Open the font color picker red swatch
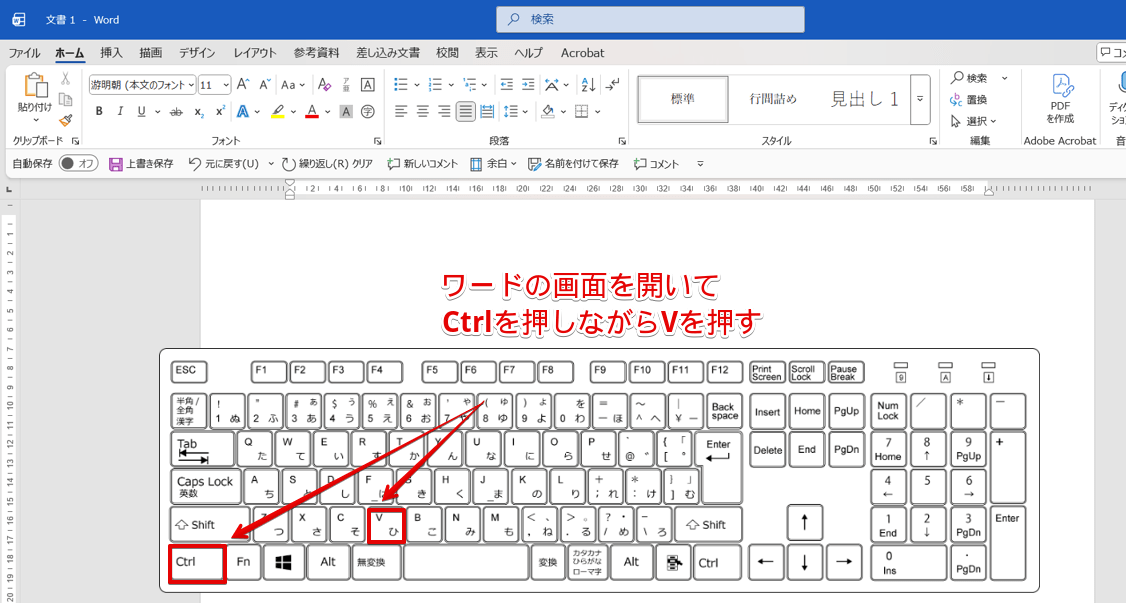The image size is (1126, 603). point(313,112)
